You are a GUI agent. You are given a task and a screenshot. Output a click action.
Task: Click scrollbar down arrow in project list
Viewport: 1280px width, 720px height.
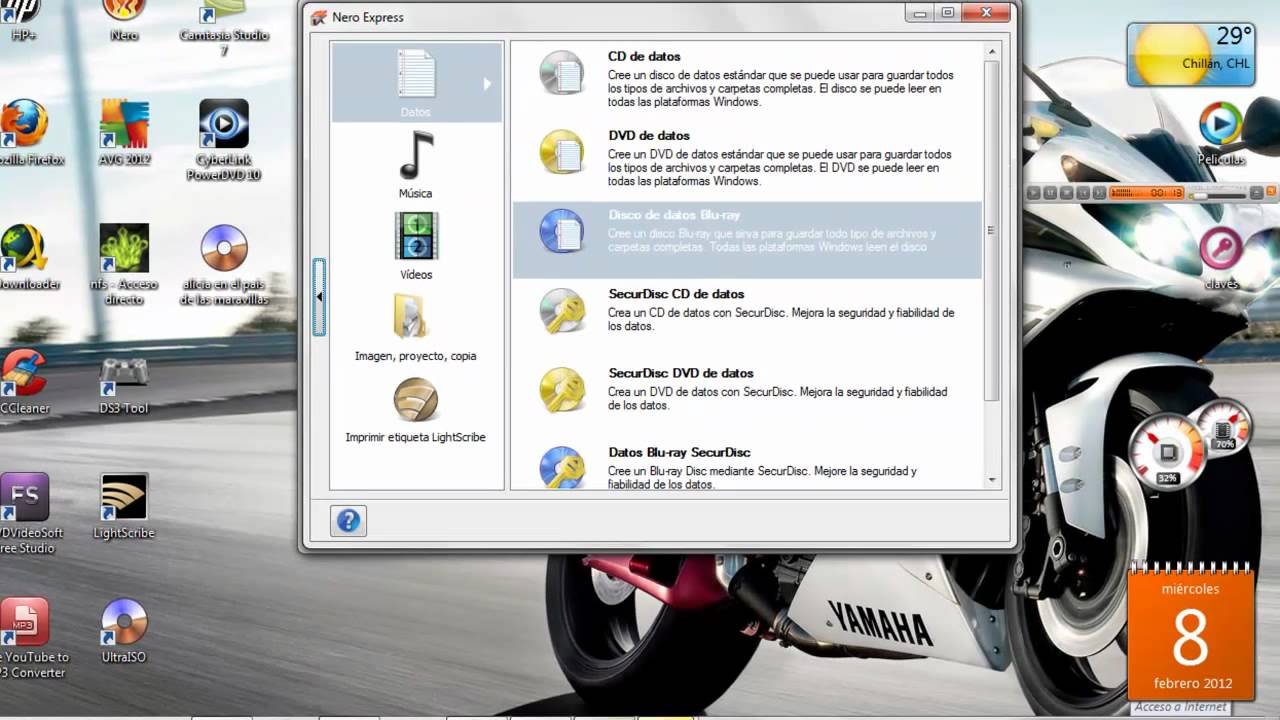click(992, 480)
